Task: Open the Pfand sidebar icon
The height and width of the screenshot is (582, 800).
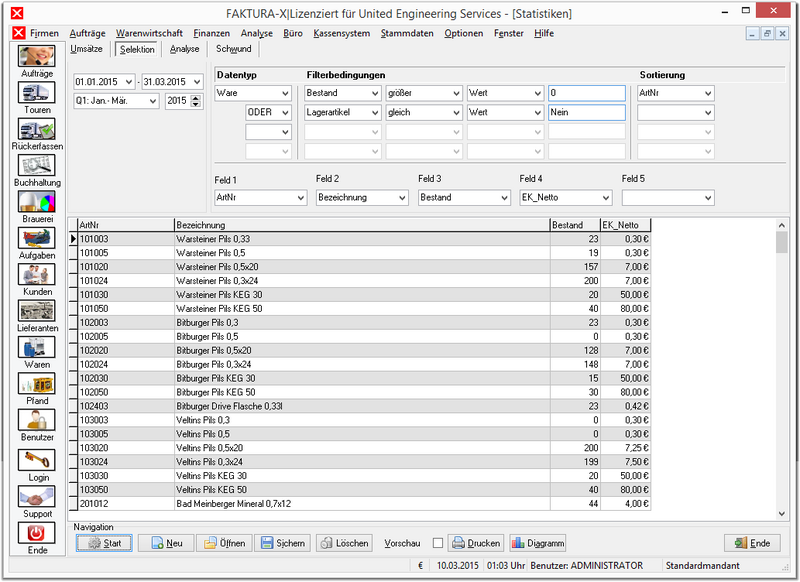Action: tap(37, 383)
